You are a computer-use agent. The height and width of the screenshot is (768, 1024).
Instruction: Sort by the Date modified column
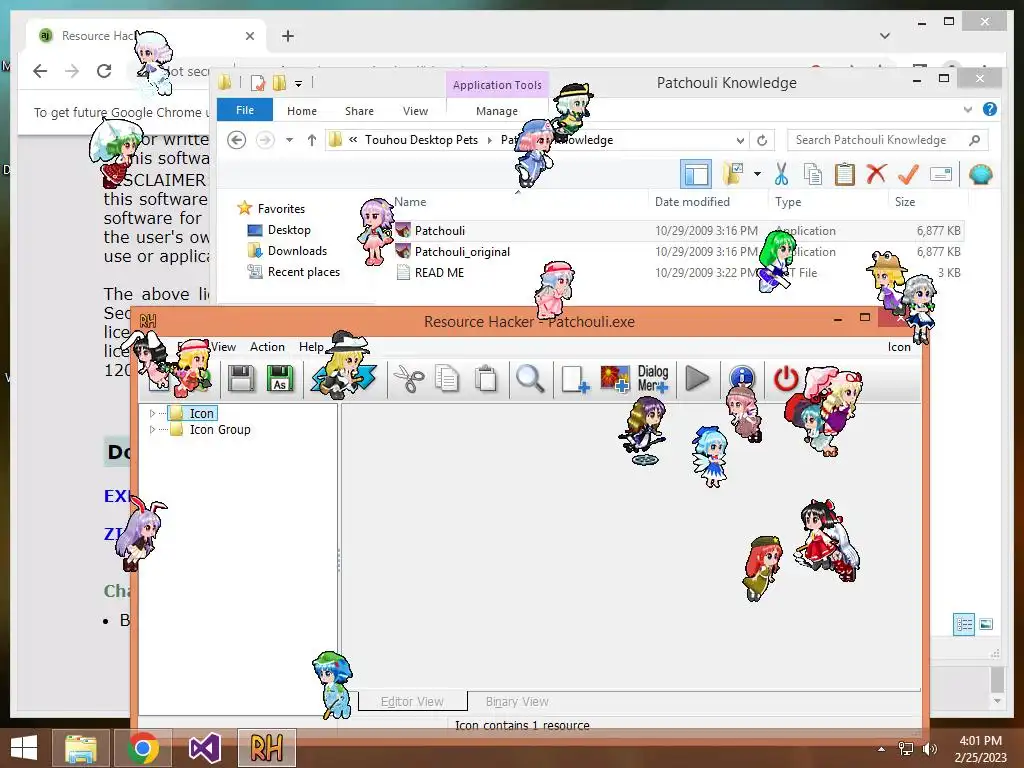point(692,202)
